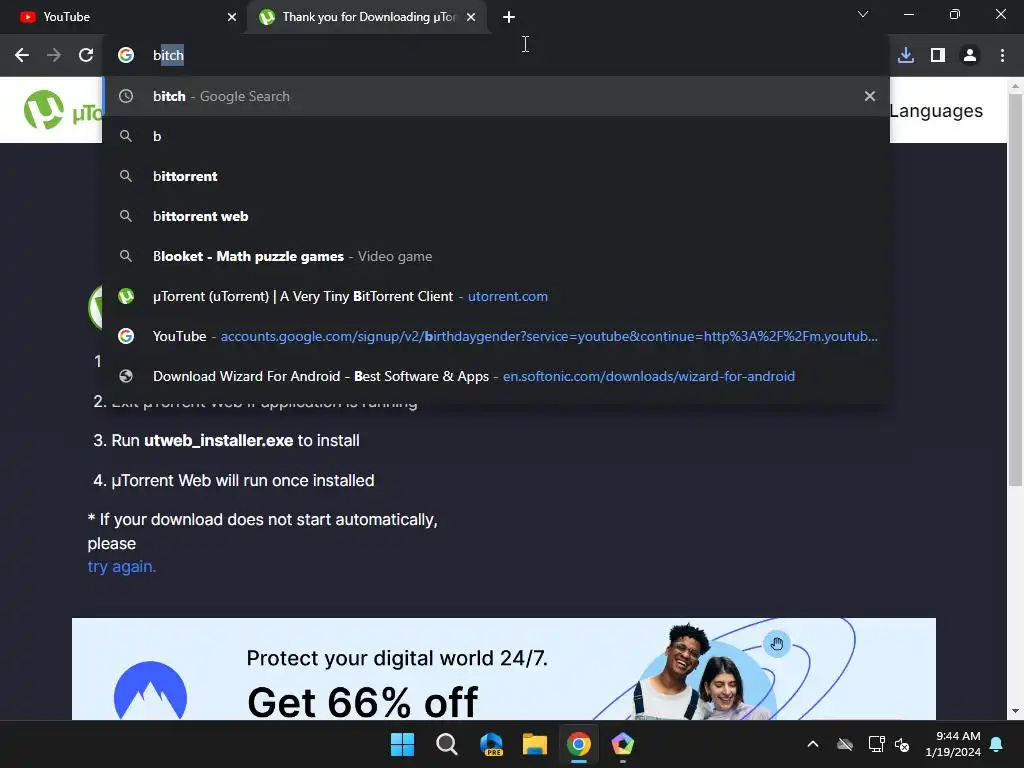Viewport: 1024px width, 768px height.
Task: Reload the page with the refresh icon
Action: point(86,56)
